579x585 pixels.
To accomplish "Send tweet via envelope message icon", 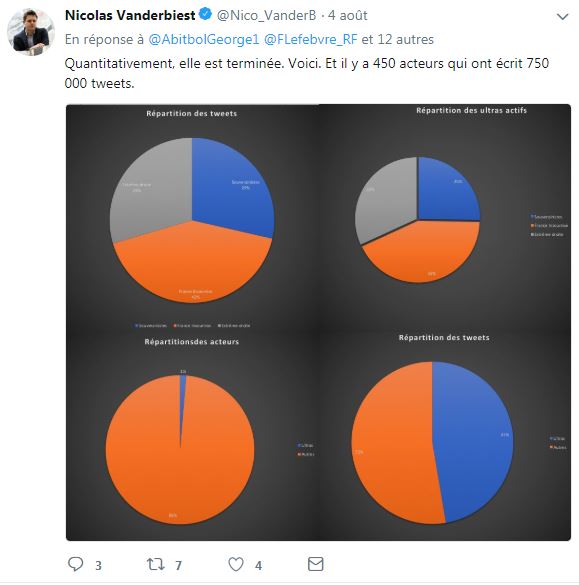I will coord(316,564).
